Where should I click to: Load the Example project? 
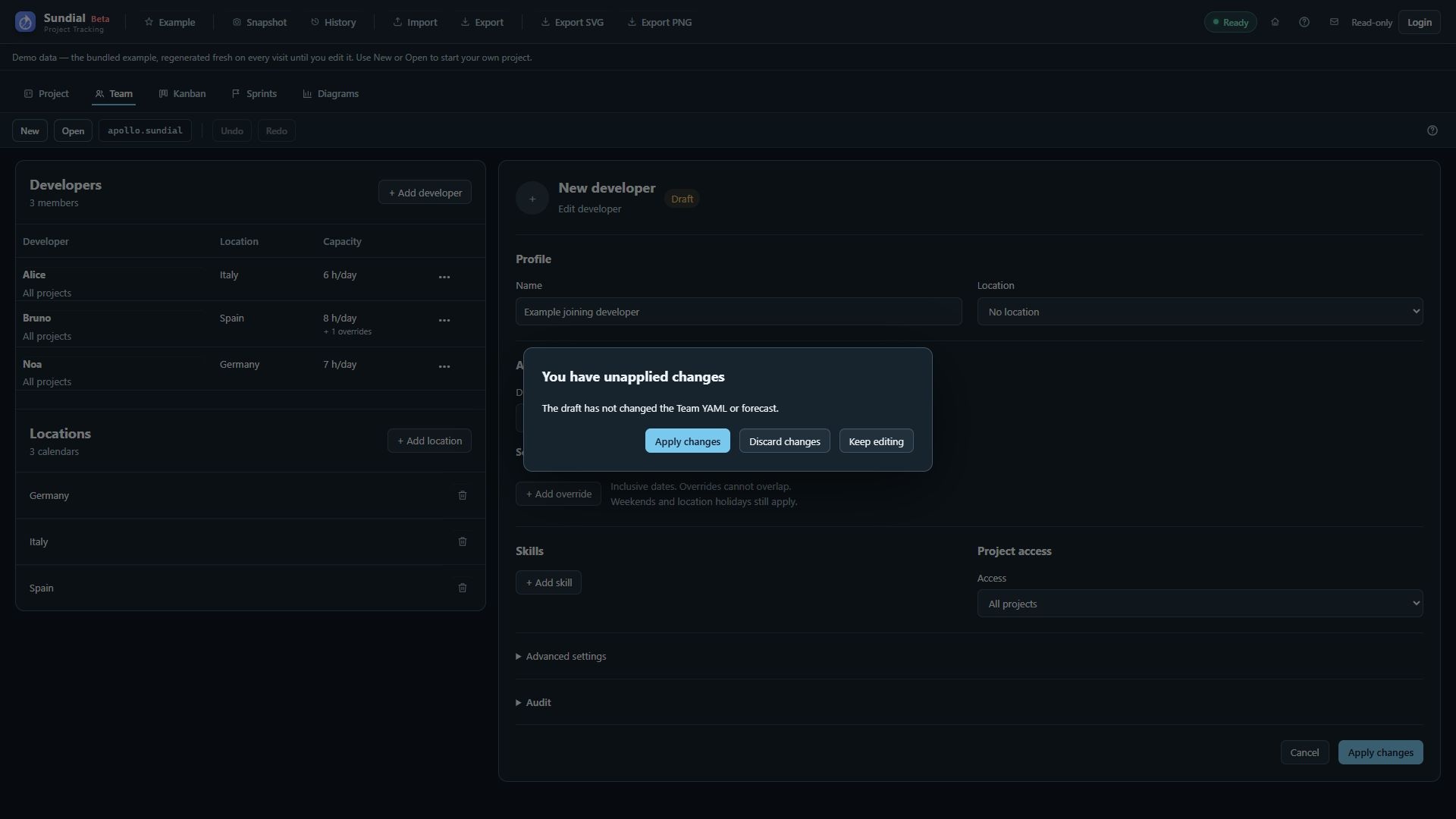click(170, 22)
